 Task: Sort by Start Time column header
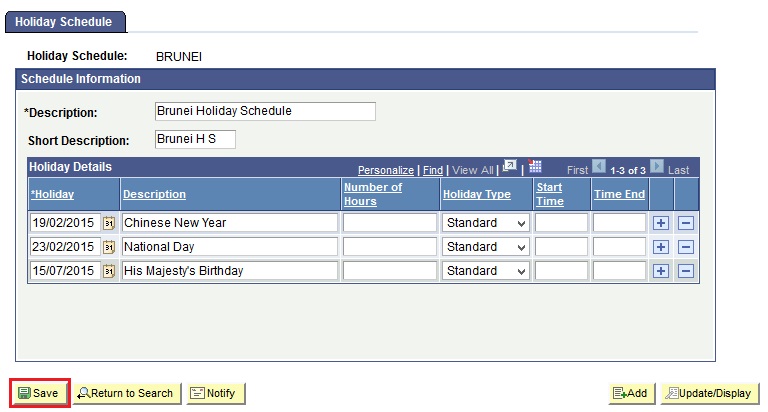[550, 194]
